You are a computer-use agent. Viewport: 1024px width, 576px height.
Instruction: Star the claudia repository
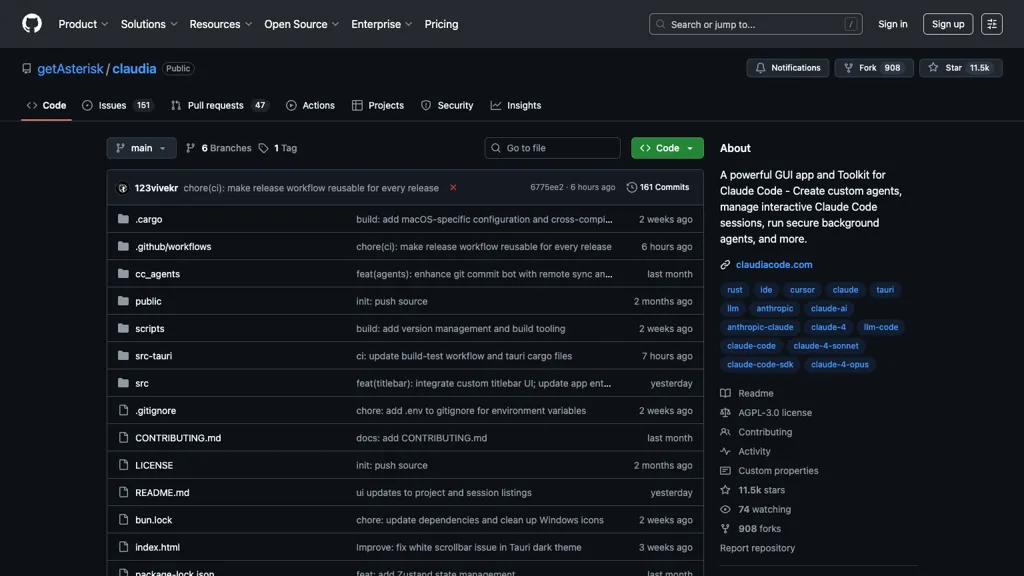point(960,68)
